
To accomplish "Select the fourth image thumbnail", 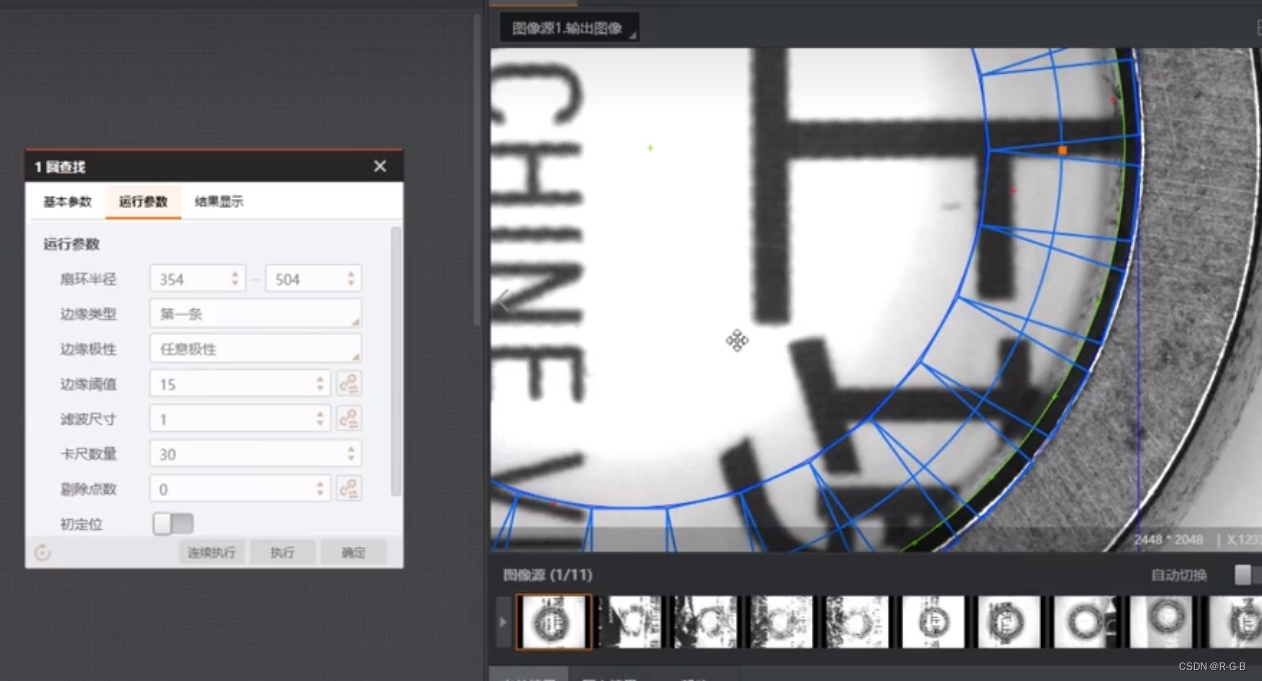I will 781,622.
